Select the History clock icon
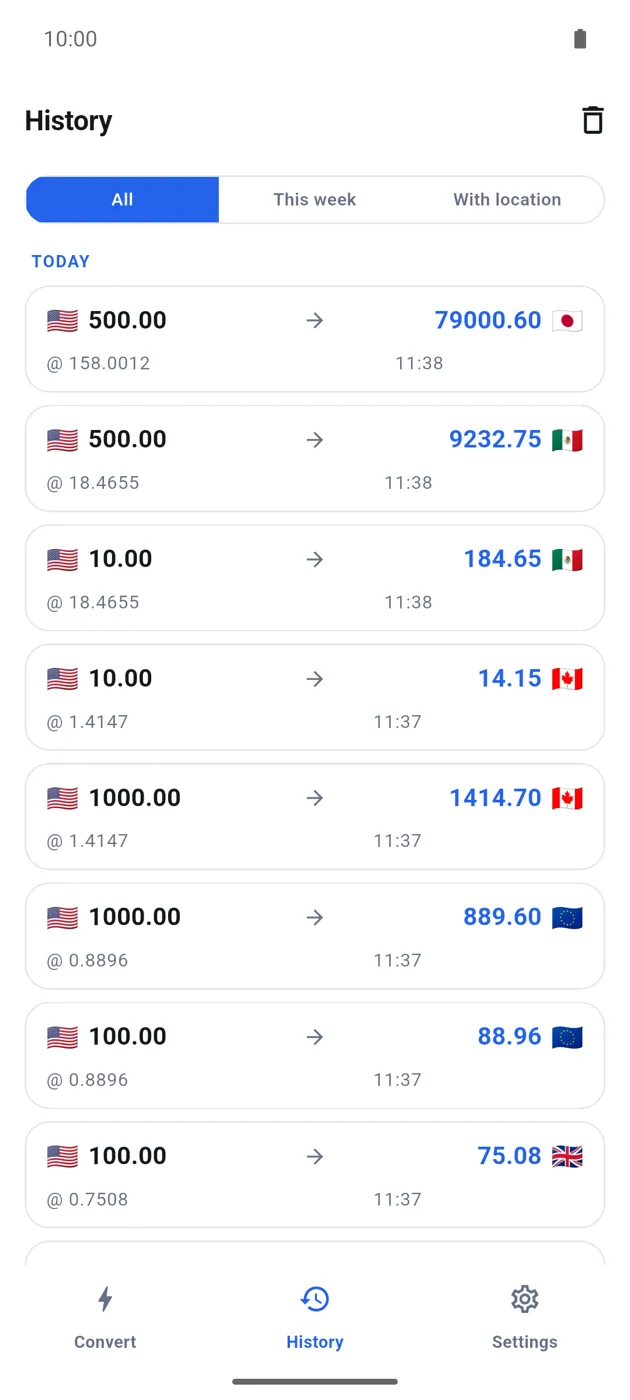 315,1299
